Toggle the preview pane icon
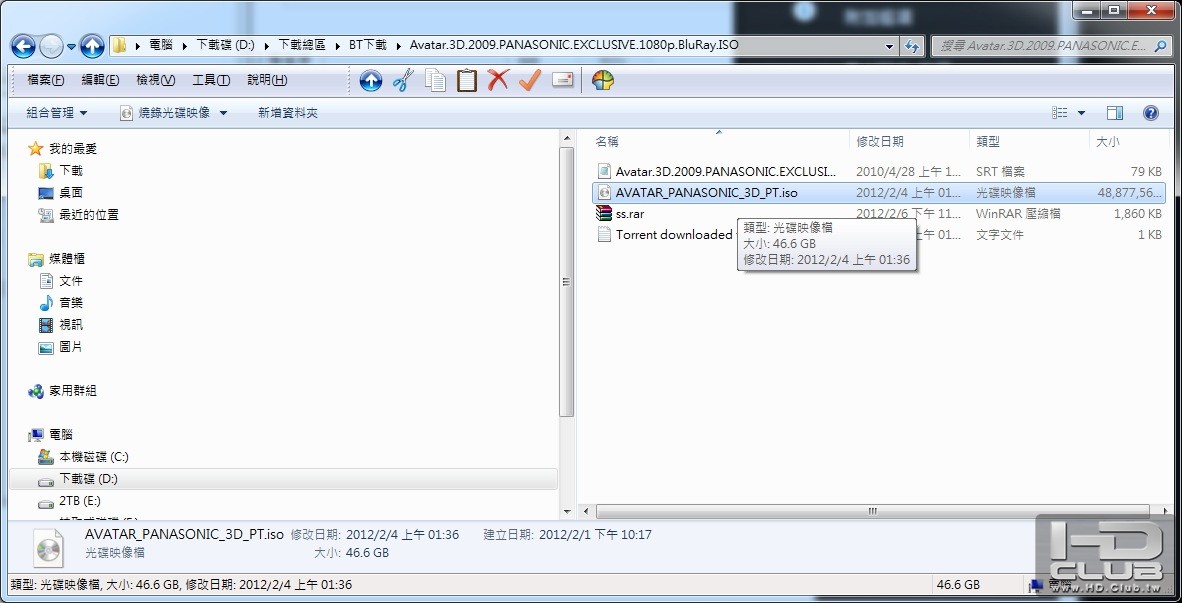1182x603 pixels. 1115,113
